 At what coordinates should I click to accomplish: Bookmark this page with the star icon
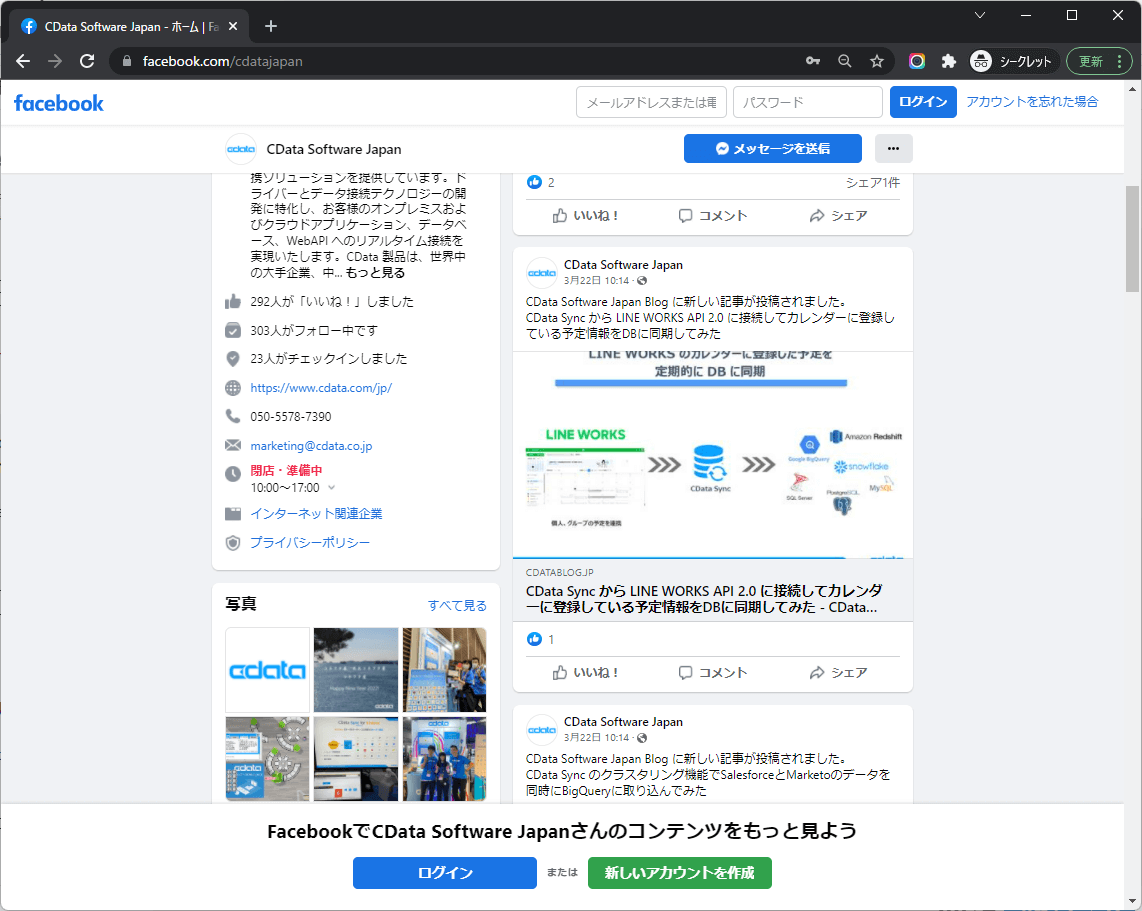pyautogui.click(x=877, y=61)
